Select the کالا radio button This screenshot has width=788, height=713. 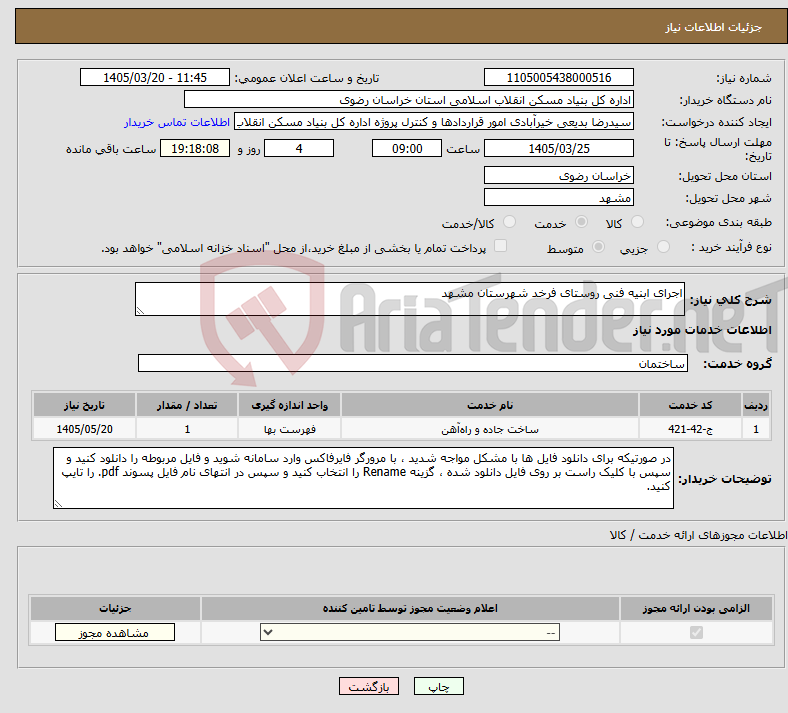[637, 222]
